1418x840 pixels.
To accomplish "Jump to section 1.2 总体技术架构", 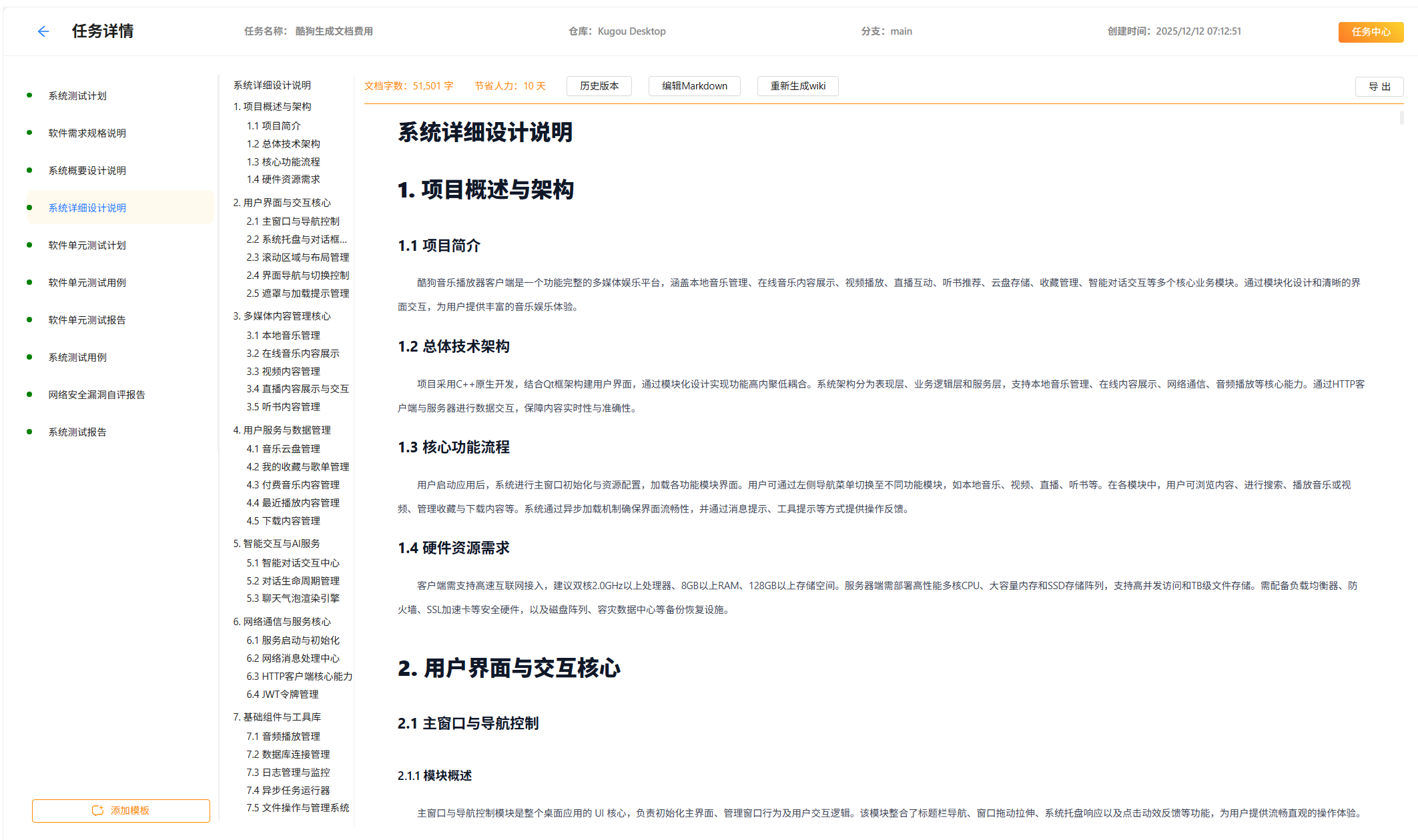I will (282, 143).
